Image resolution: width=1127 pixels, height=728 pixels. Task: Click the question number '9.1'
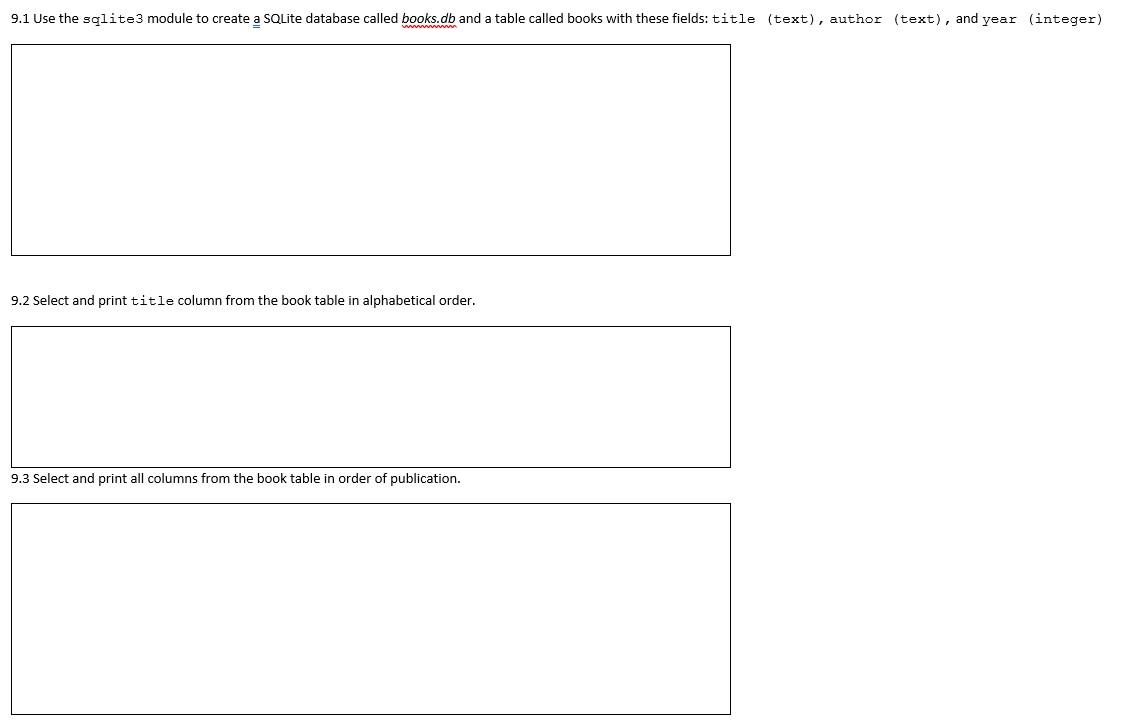[20, 19]
